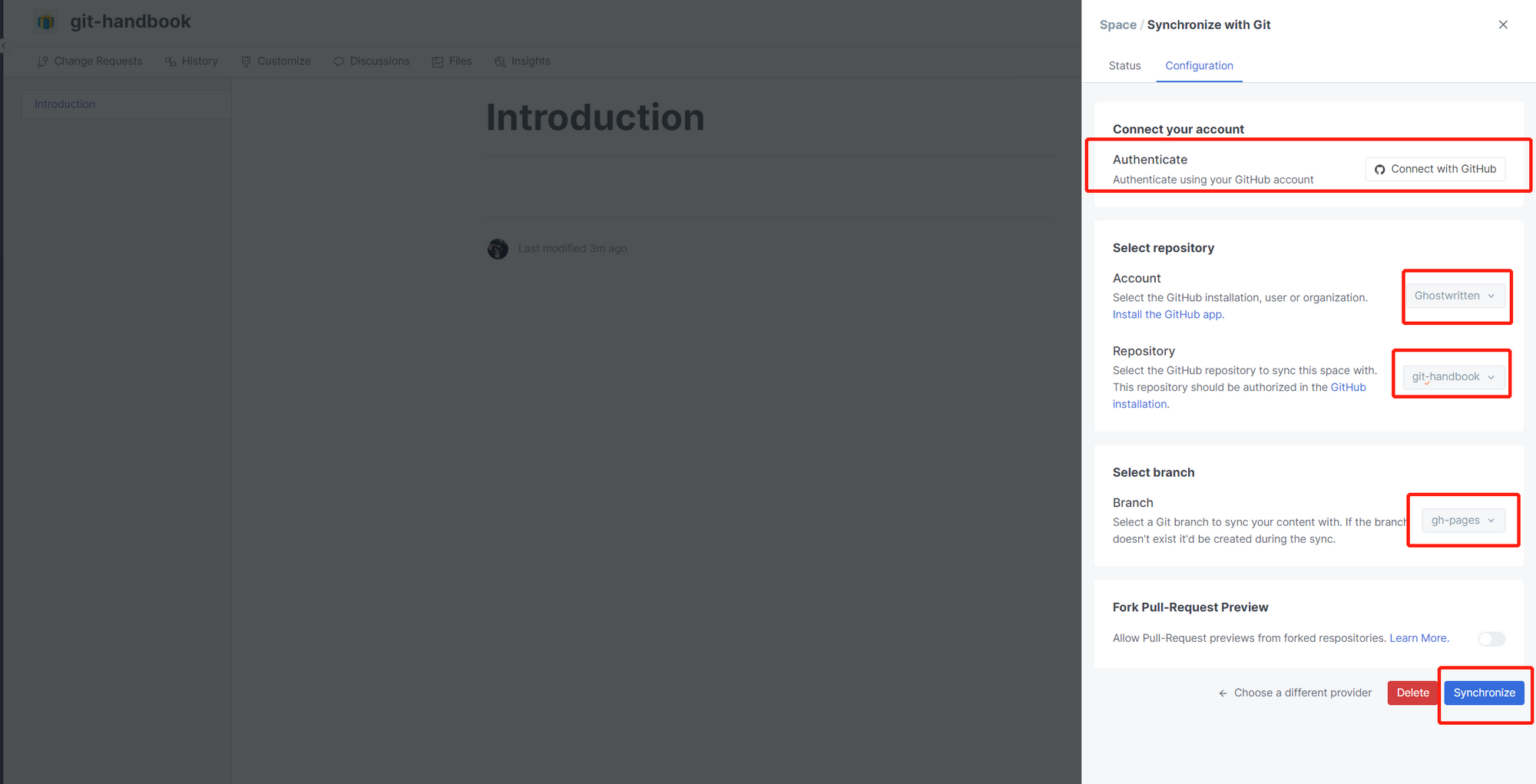Click the red Delete button
Image resolution: width=1536 pixels, height=784 pixels.
pos(1412,693)
